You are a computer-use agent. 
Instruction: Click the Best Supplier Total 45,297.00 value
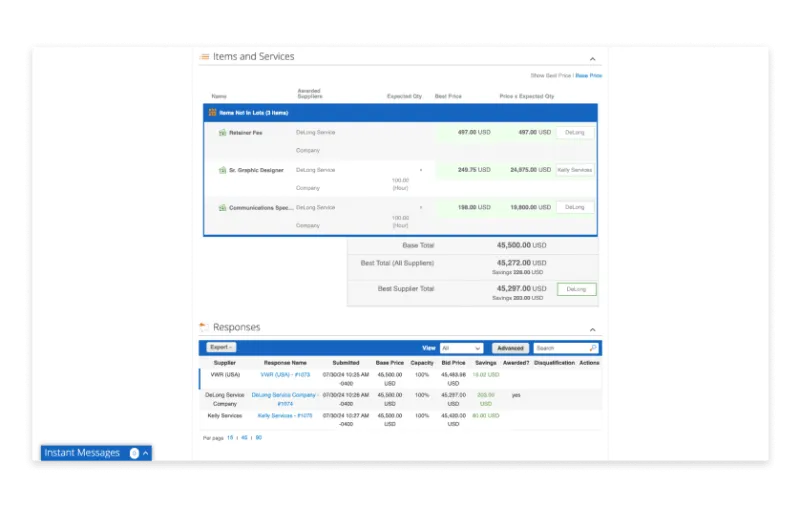point(521,289)
